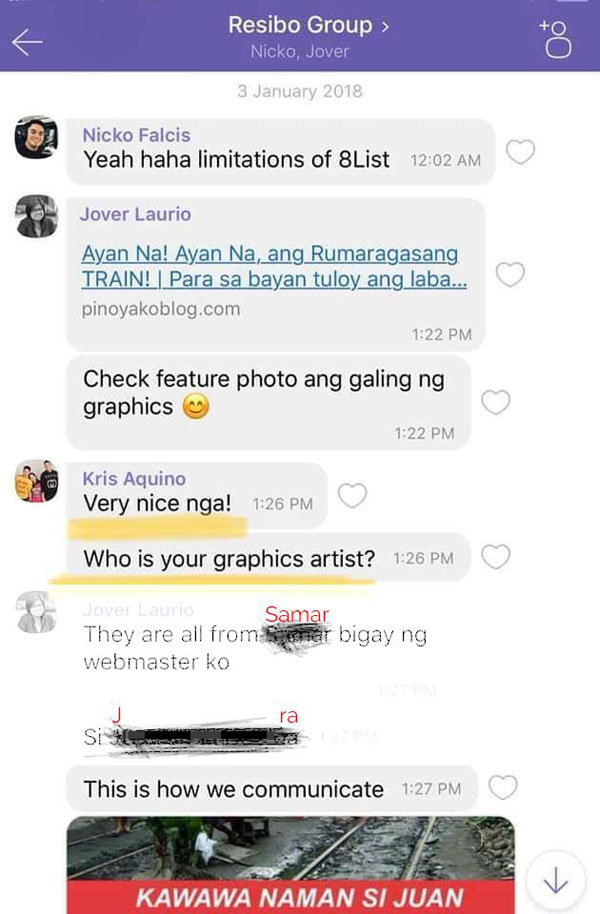Open the "Ayan Na! Ayan Na" article link
This screenshot has width=600, height=914.
(x=274, y=266)
